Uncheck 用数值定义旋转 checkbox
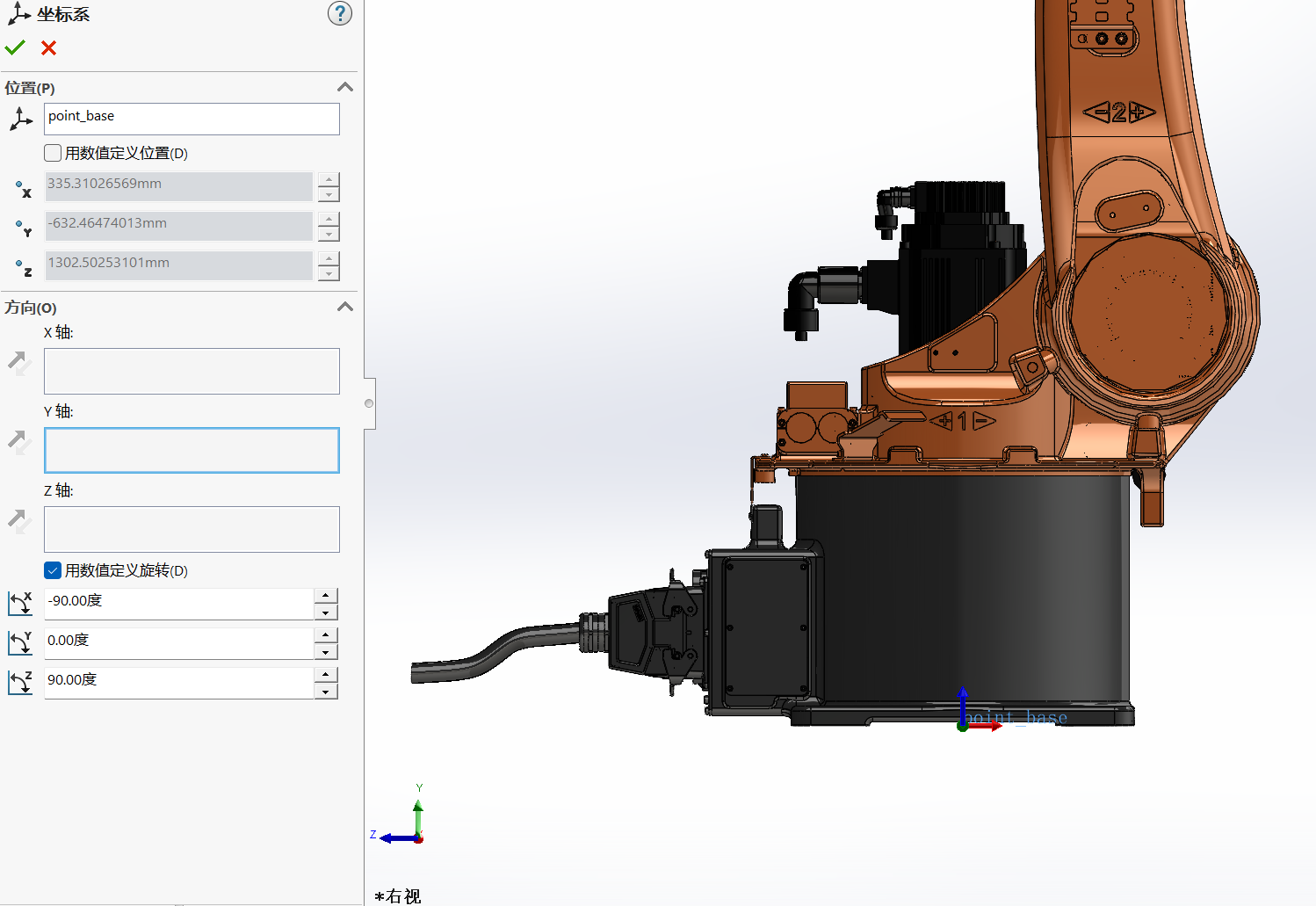This screenshot has width=1316, height=906. tap(53, 570)
